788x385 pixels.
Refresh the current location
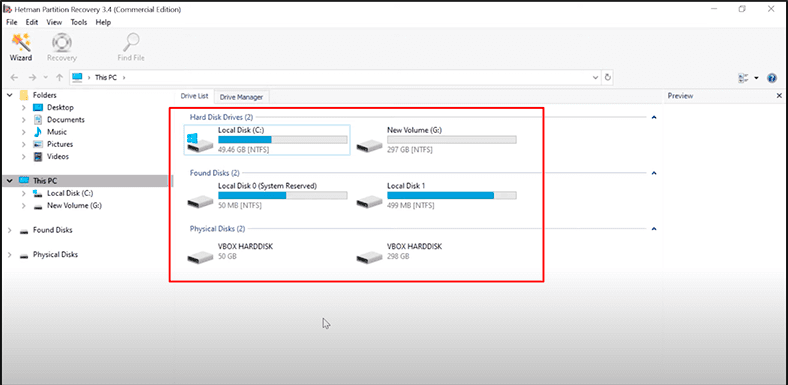(608, 77)
